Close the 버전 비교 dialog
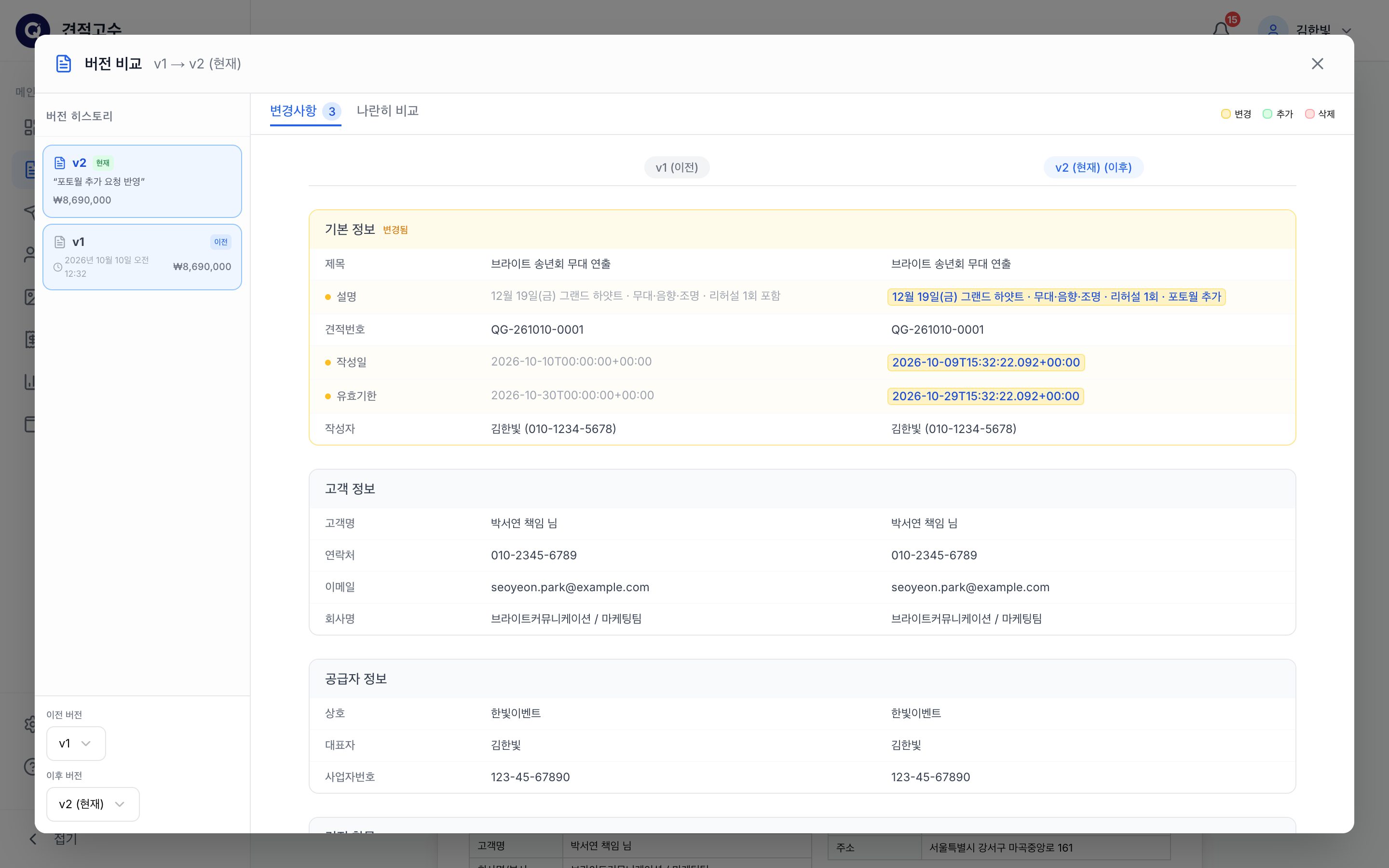Image resolution: width=1389 pixels, height=868 pixels. click(x=1317, y=64)
